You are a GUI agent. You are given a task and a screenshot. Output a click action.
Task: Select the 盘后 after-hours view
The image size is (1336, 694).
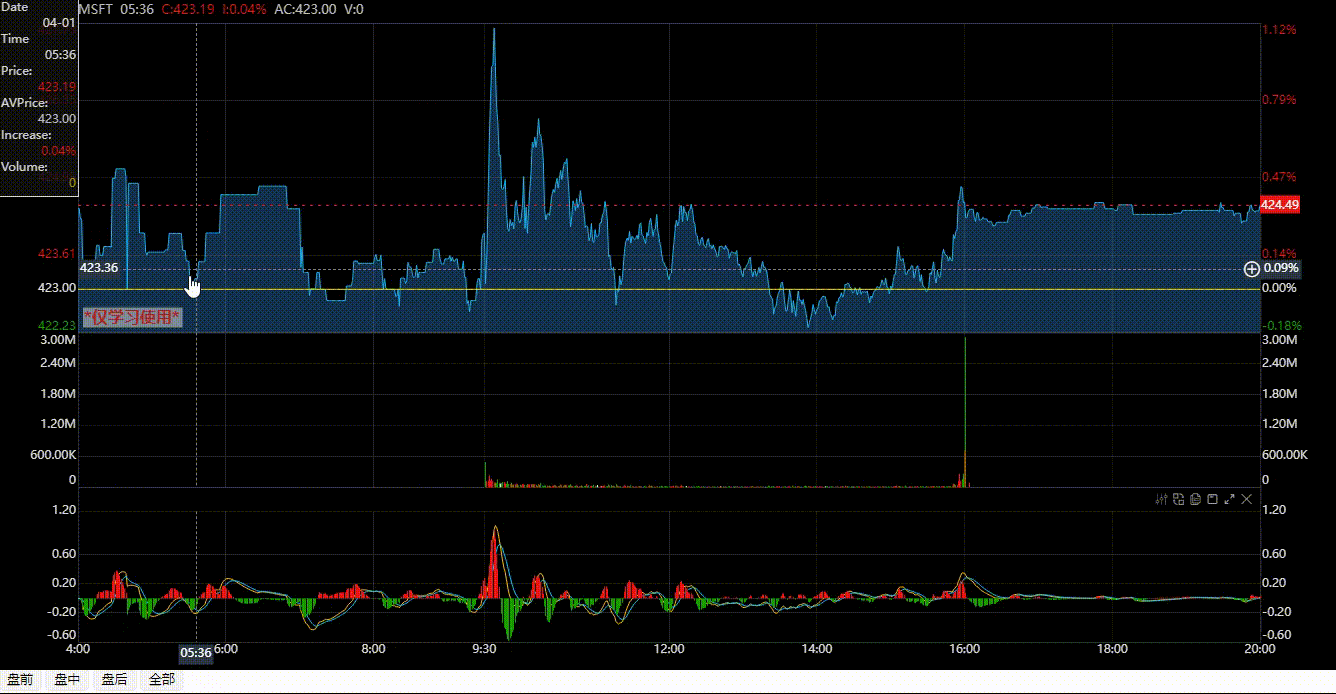112,678
